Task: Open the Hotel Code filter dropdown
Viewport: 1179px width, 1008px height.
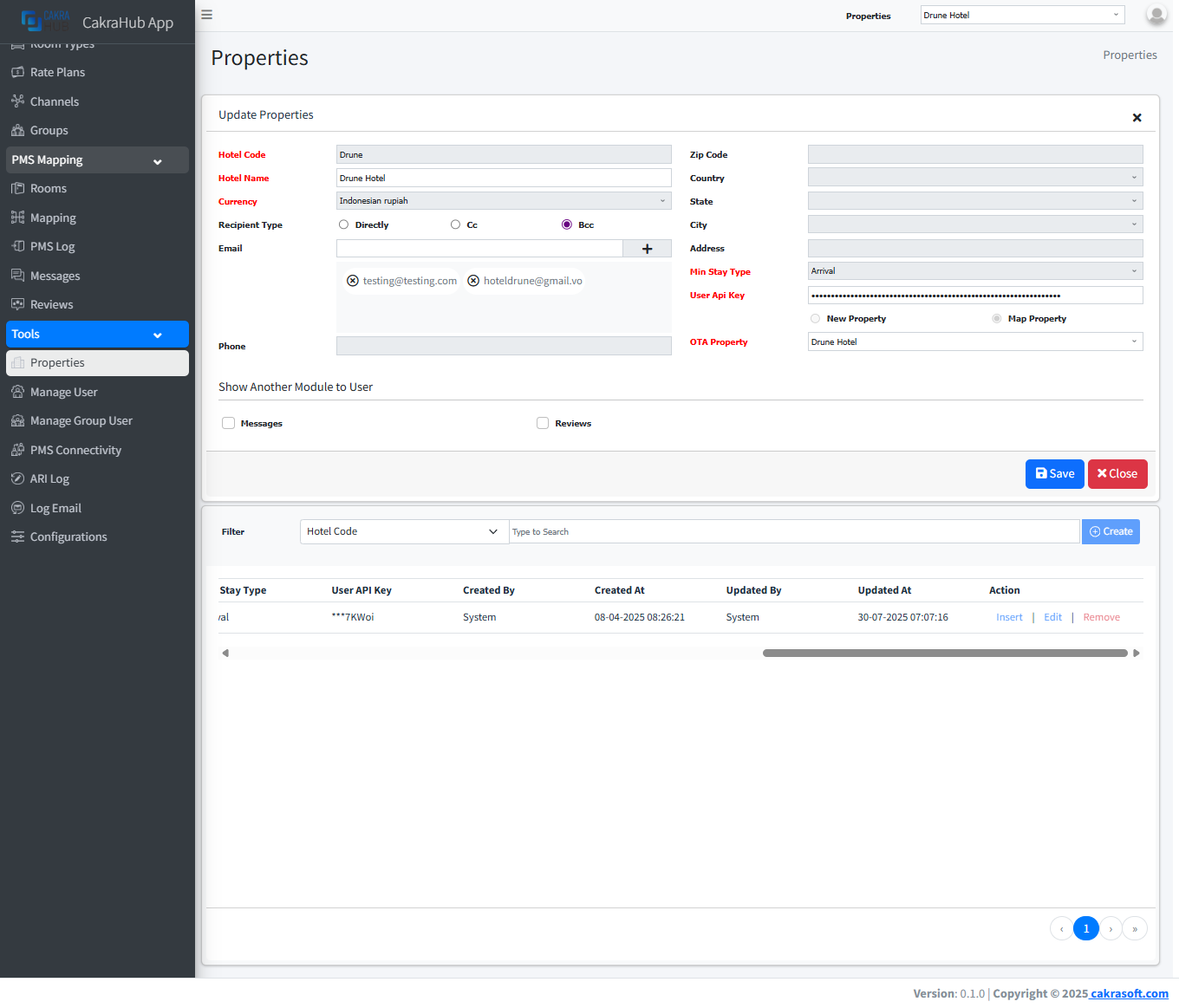Action: point(404,532)
